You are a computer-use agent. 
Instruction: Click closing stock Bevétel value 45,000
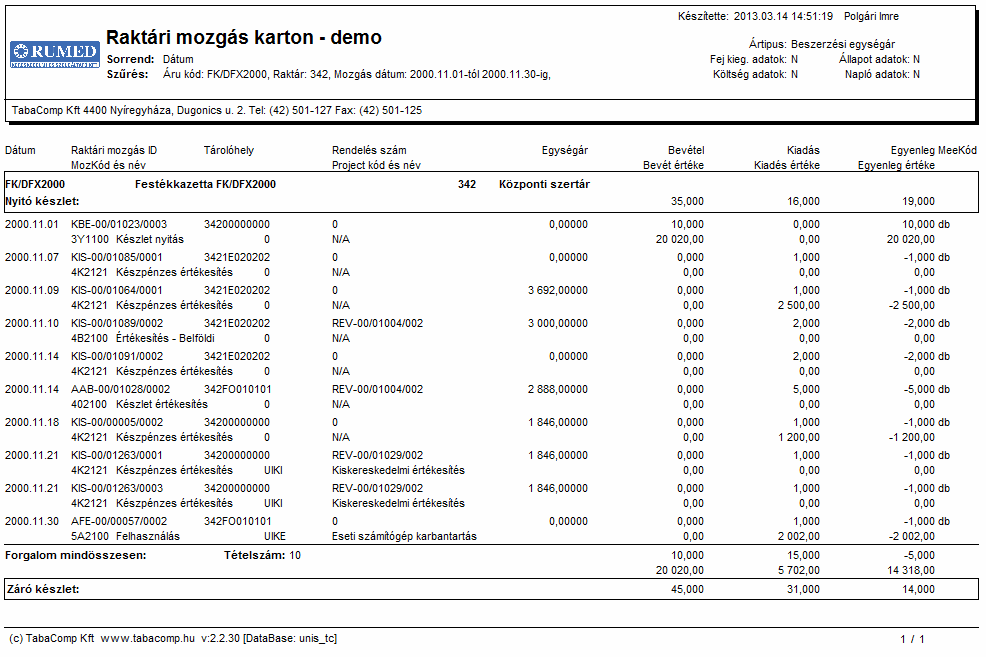pos(687,589)
